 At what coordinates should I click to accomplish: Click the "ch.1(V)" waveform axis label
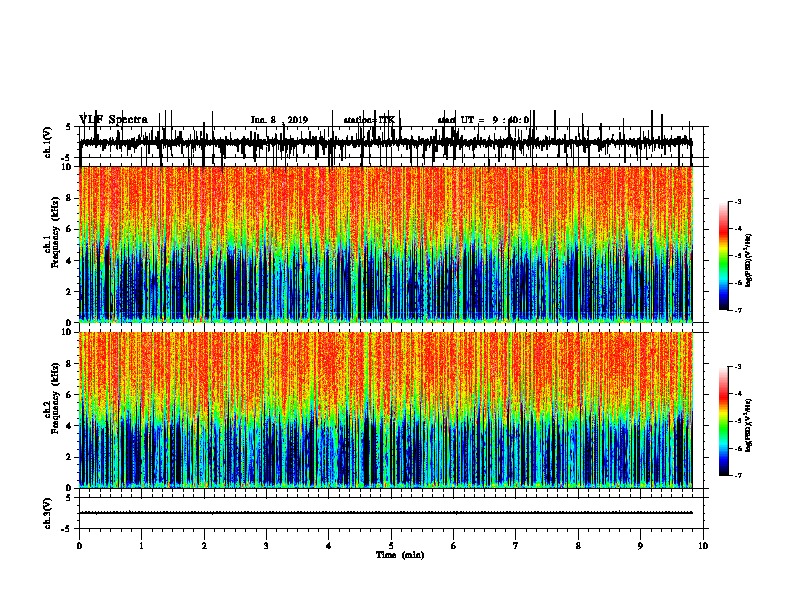click(x=48, y=142)
